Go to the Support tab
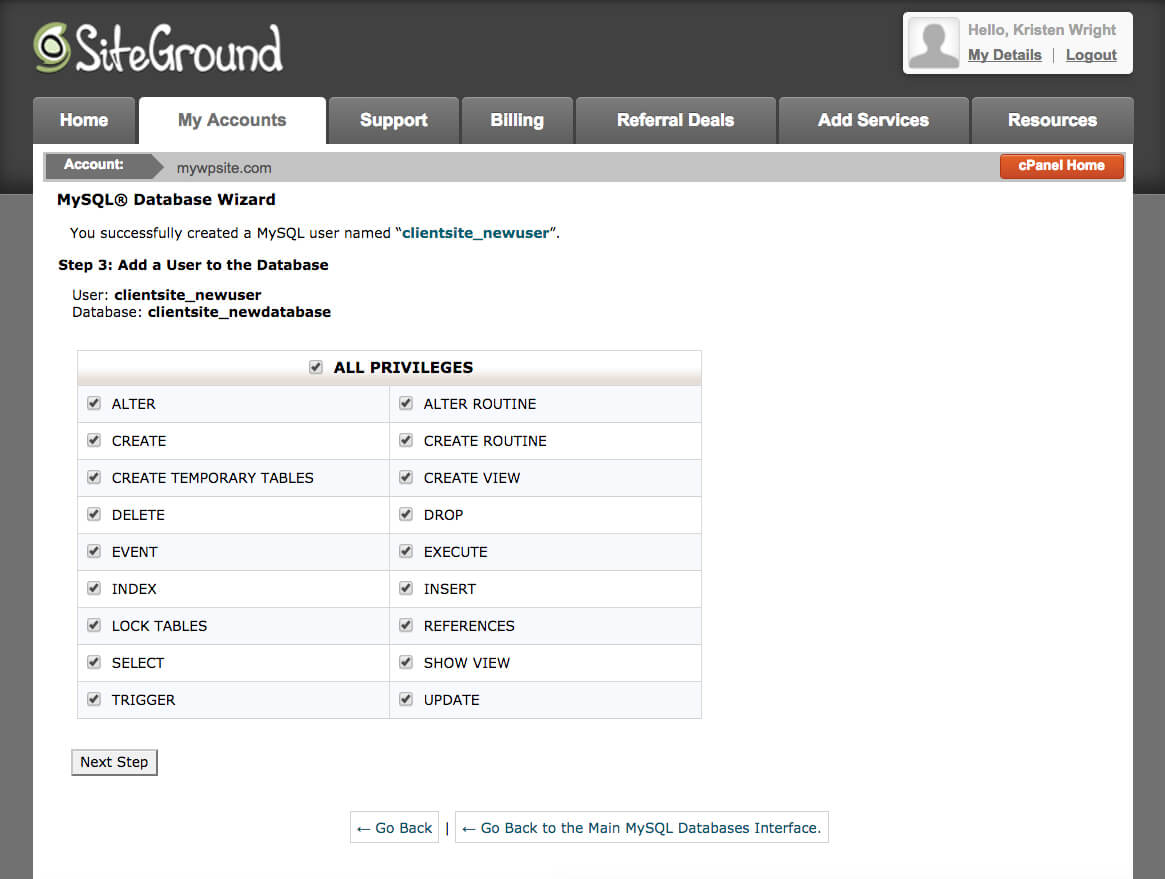1165x879 pixels. pos(394,120)
